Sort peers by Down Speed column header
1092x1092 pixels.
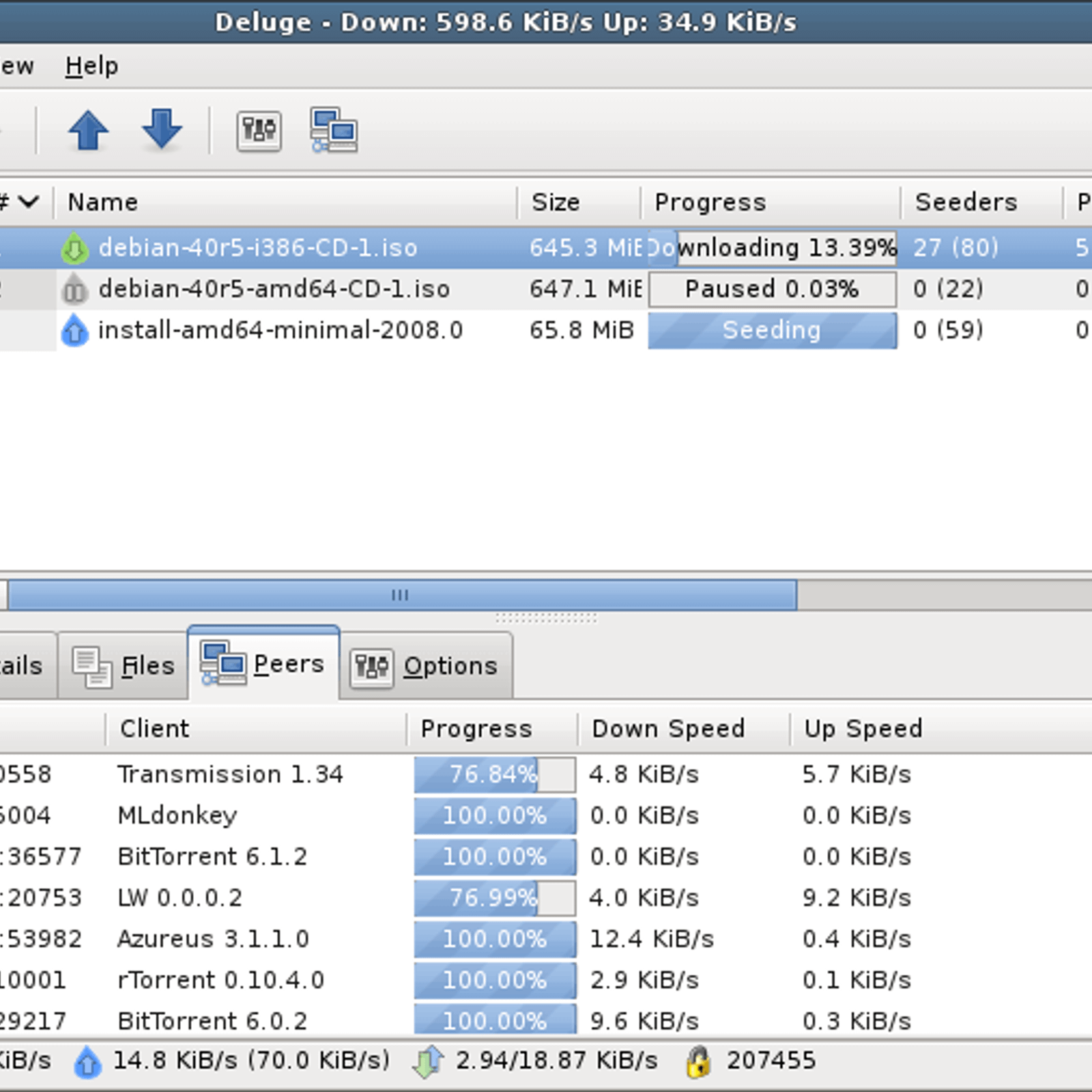point(683,729)
